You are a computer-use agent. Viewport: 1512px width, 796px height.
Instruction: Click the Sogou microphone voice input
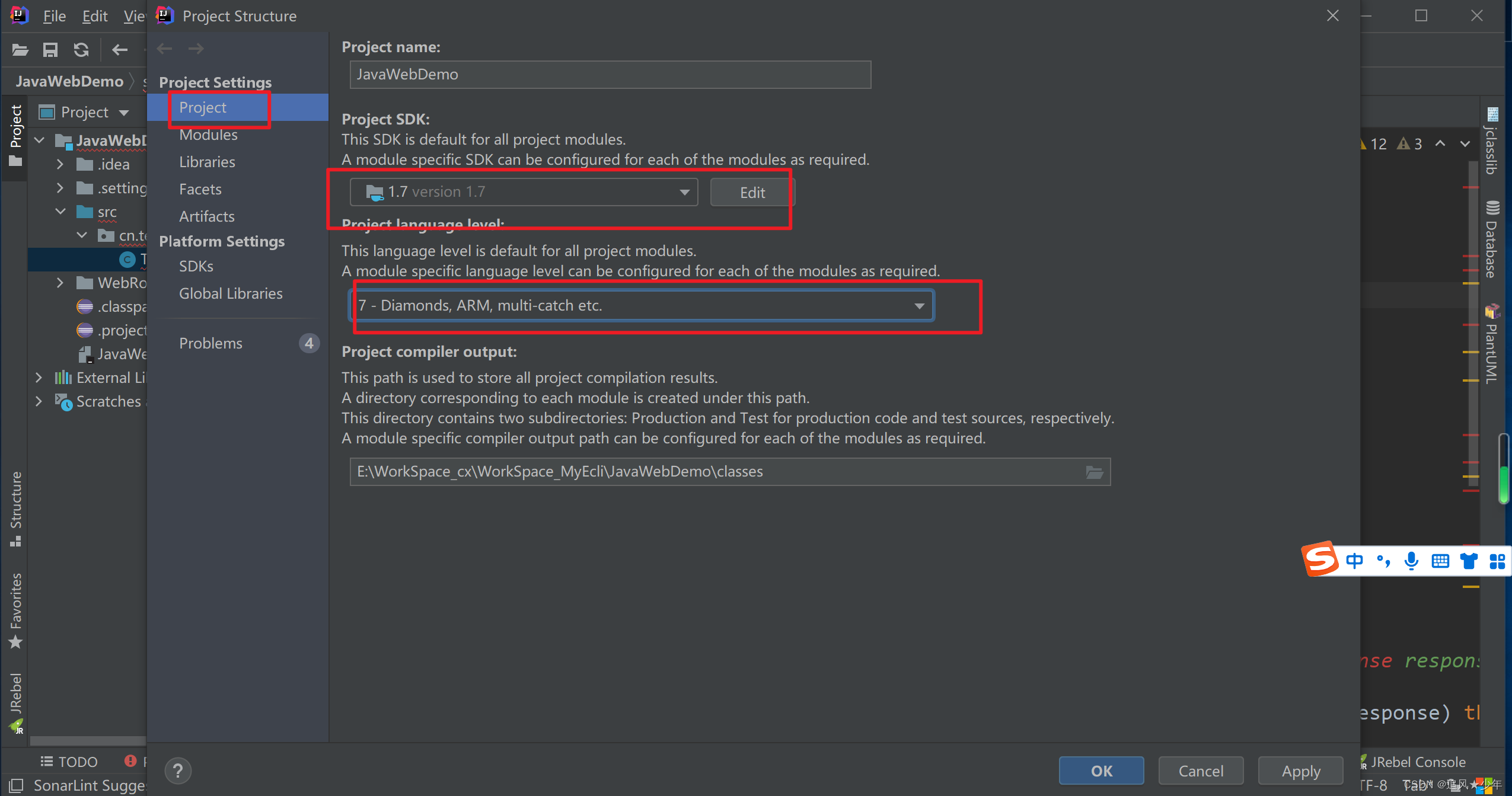pos(1412,561)
